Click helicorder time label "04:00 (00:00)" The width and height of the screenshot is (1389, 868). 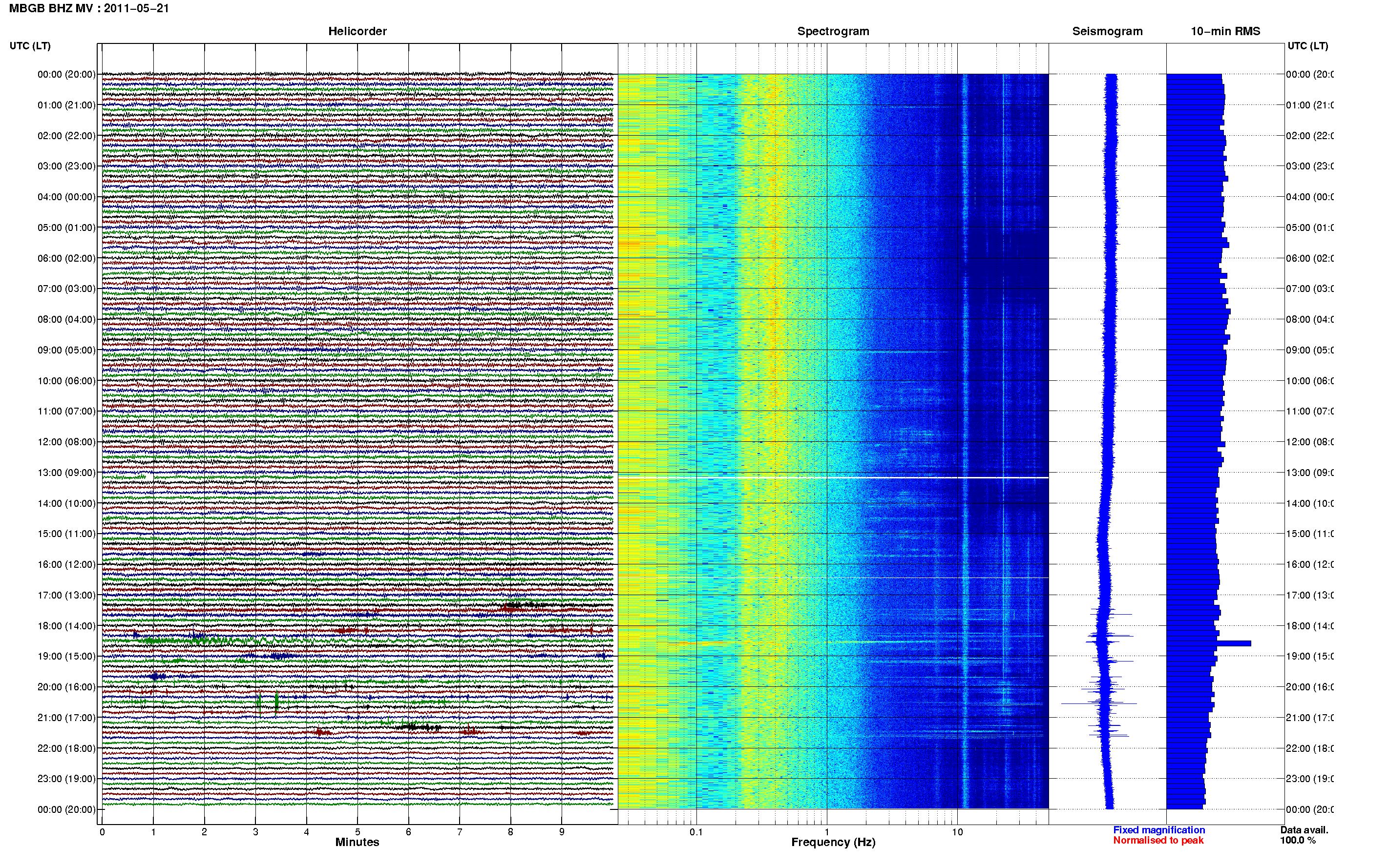tap(66, 197)
